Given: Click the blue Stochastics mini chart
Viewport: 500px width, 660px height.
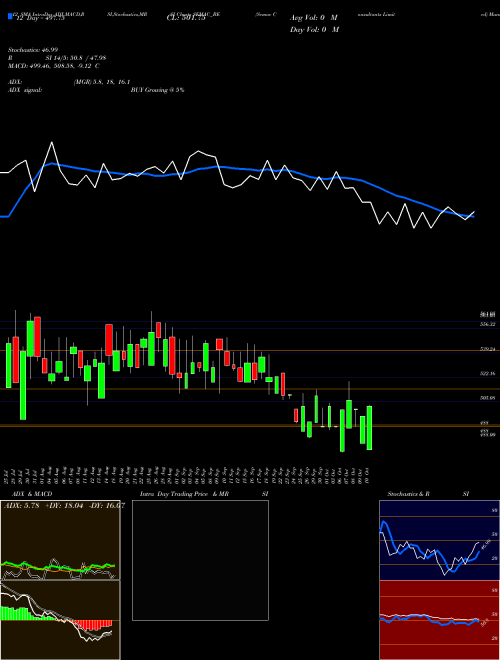Looking at the screenshot, I should 439,540.
